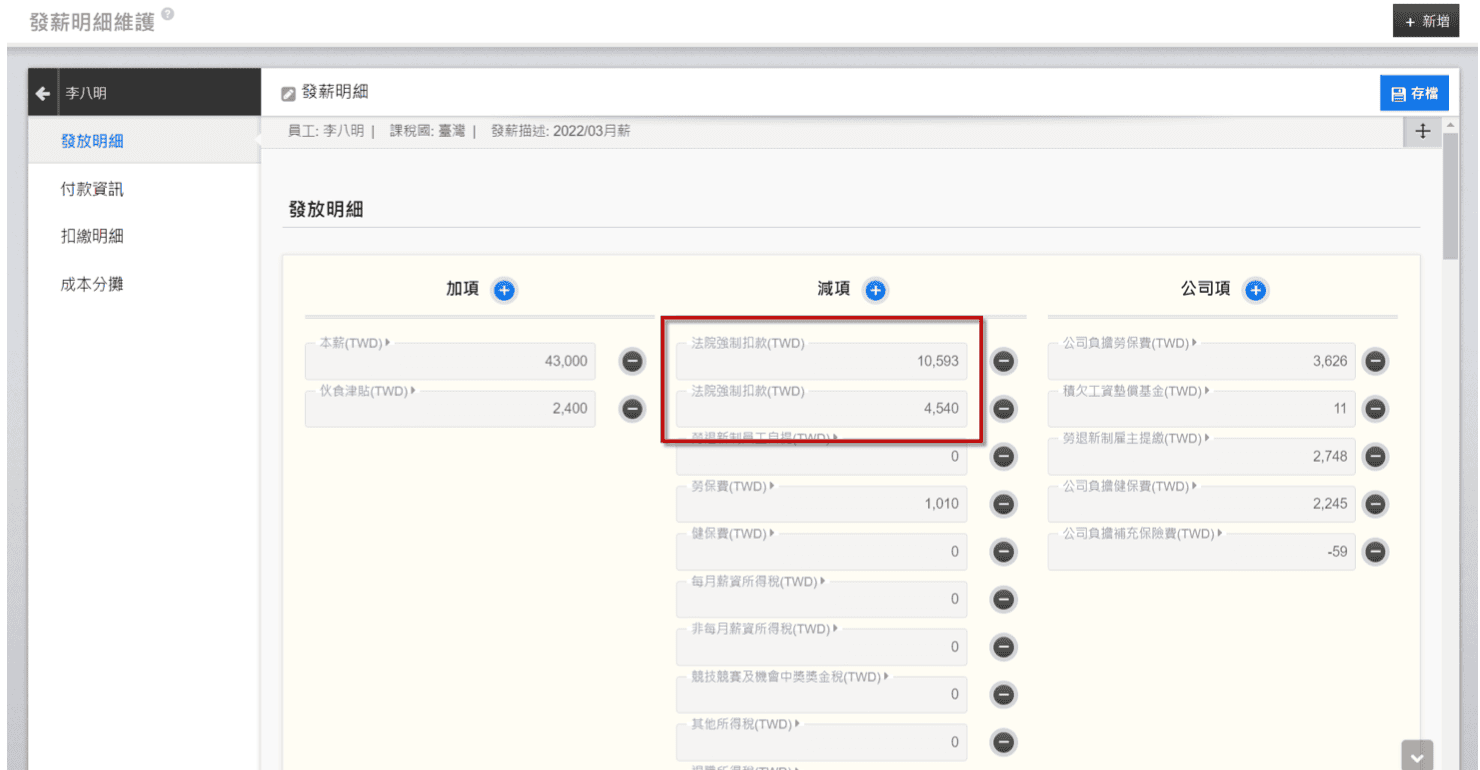
Task: Click the back arrow beside 李八明
Action: click(x=43, y=93)
